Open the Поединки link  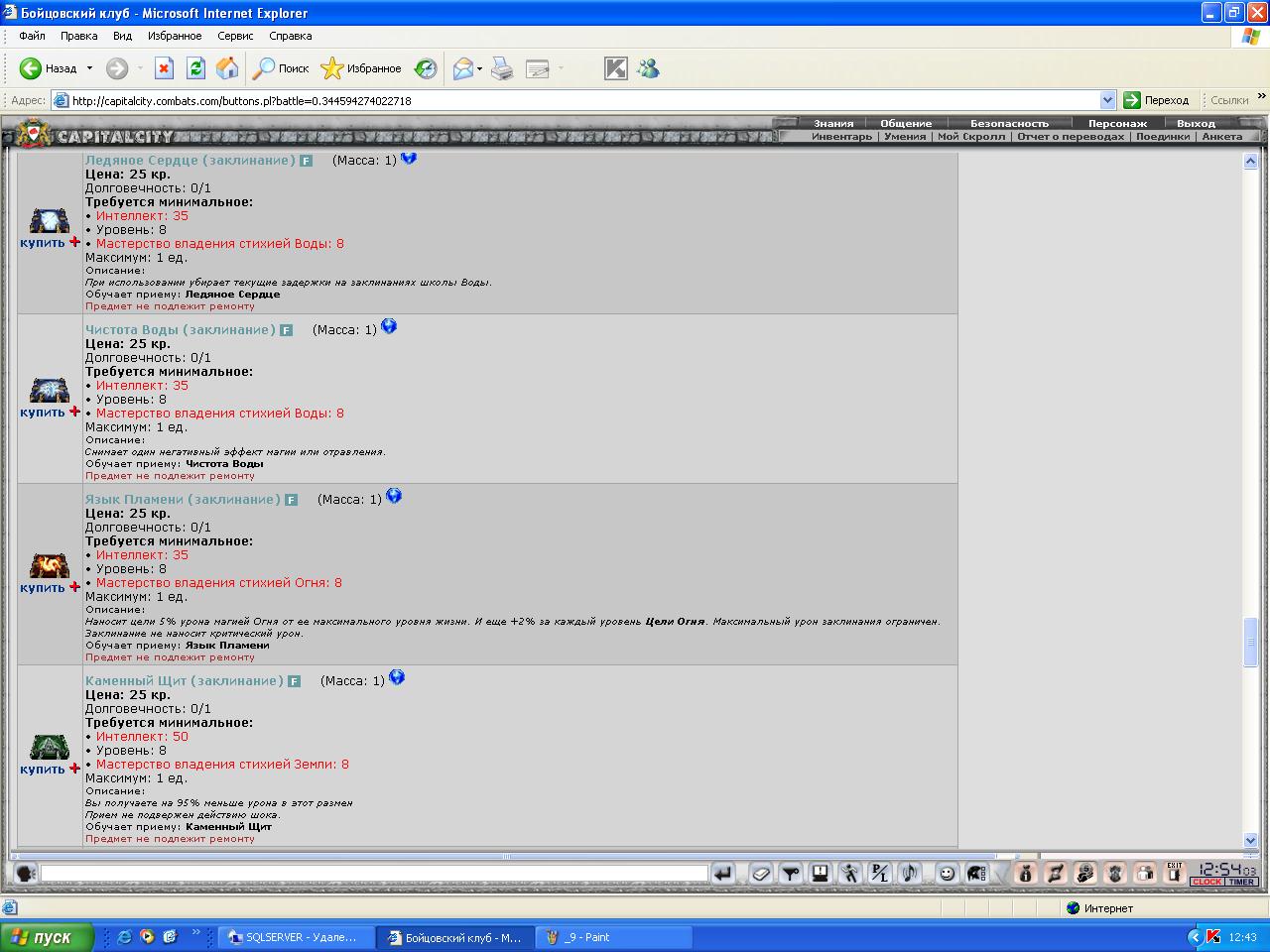[1163, 137]
